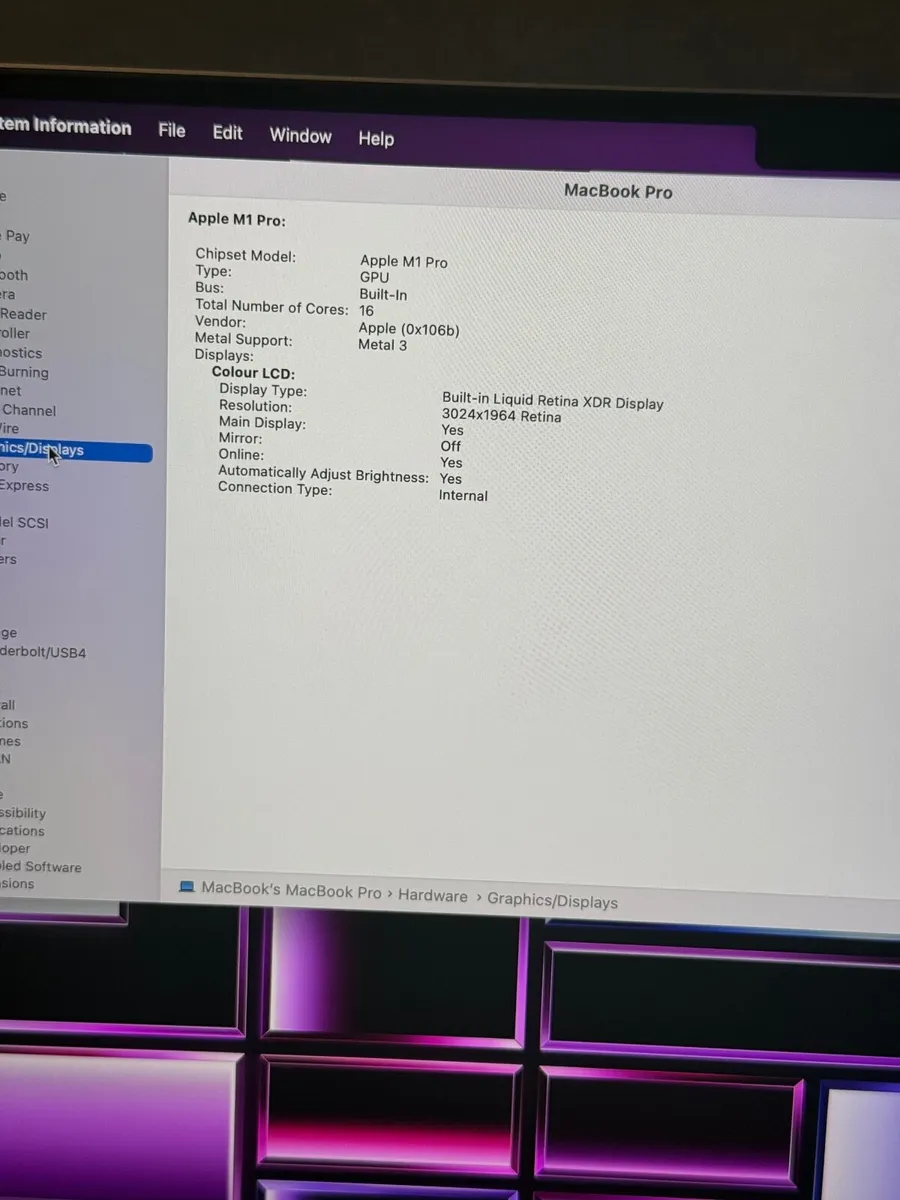The height and width of the screenshot is (1200, 900).
Task: Click the 'Colour LCD:' heading
Action: pyautogui.click(x=253, y=373)
